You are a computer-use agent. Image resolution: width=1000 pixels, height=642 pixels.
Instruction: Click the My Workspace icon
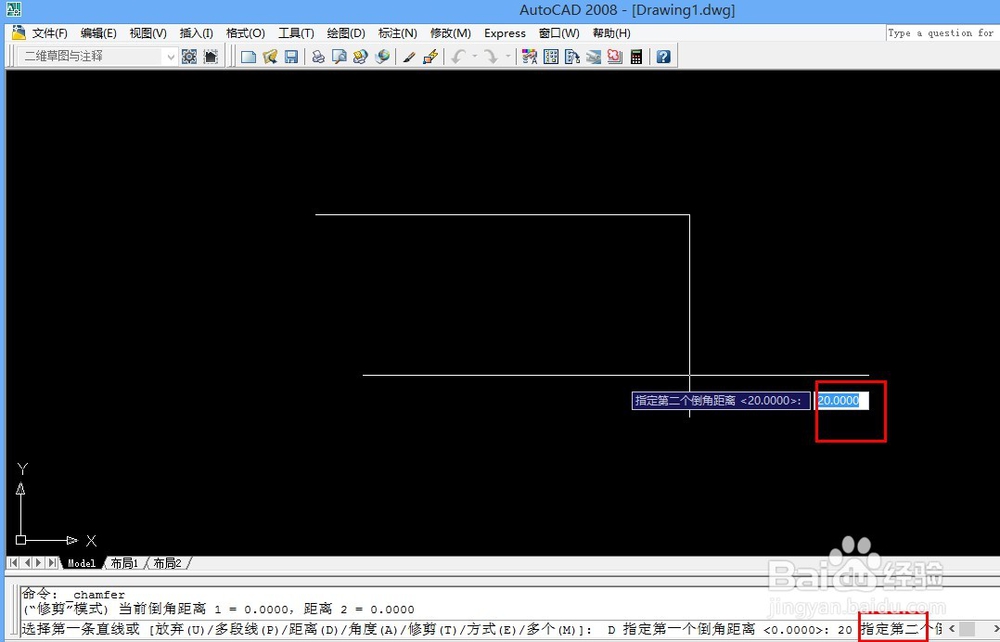click(211, 57)
